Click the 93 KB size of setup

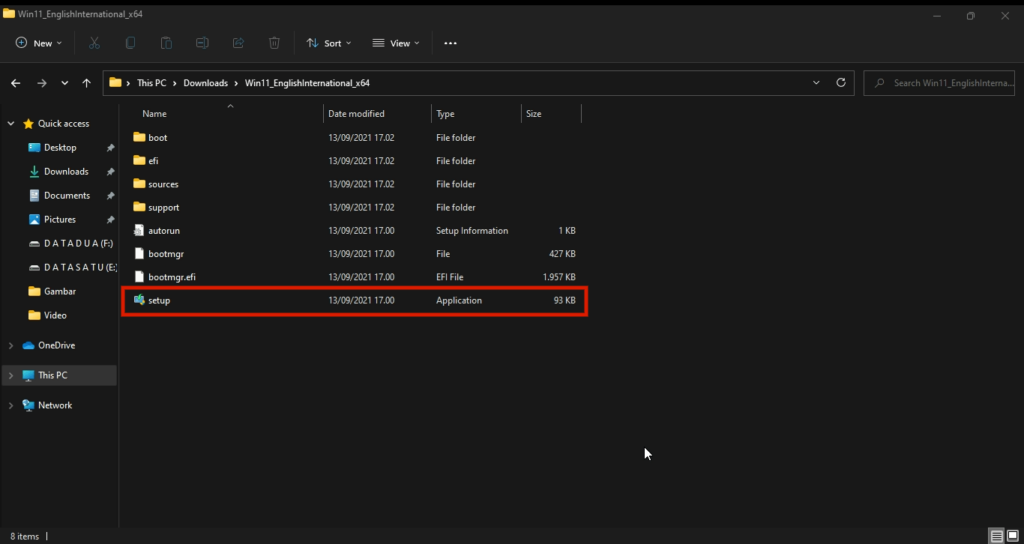(564, 300)
